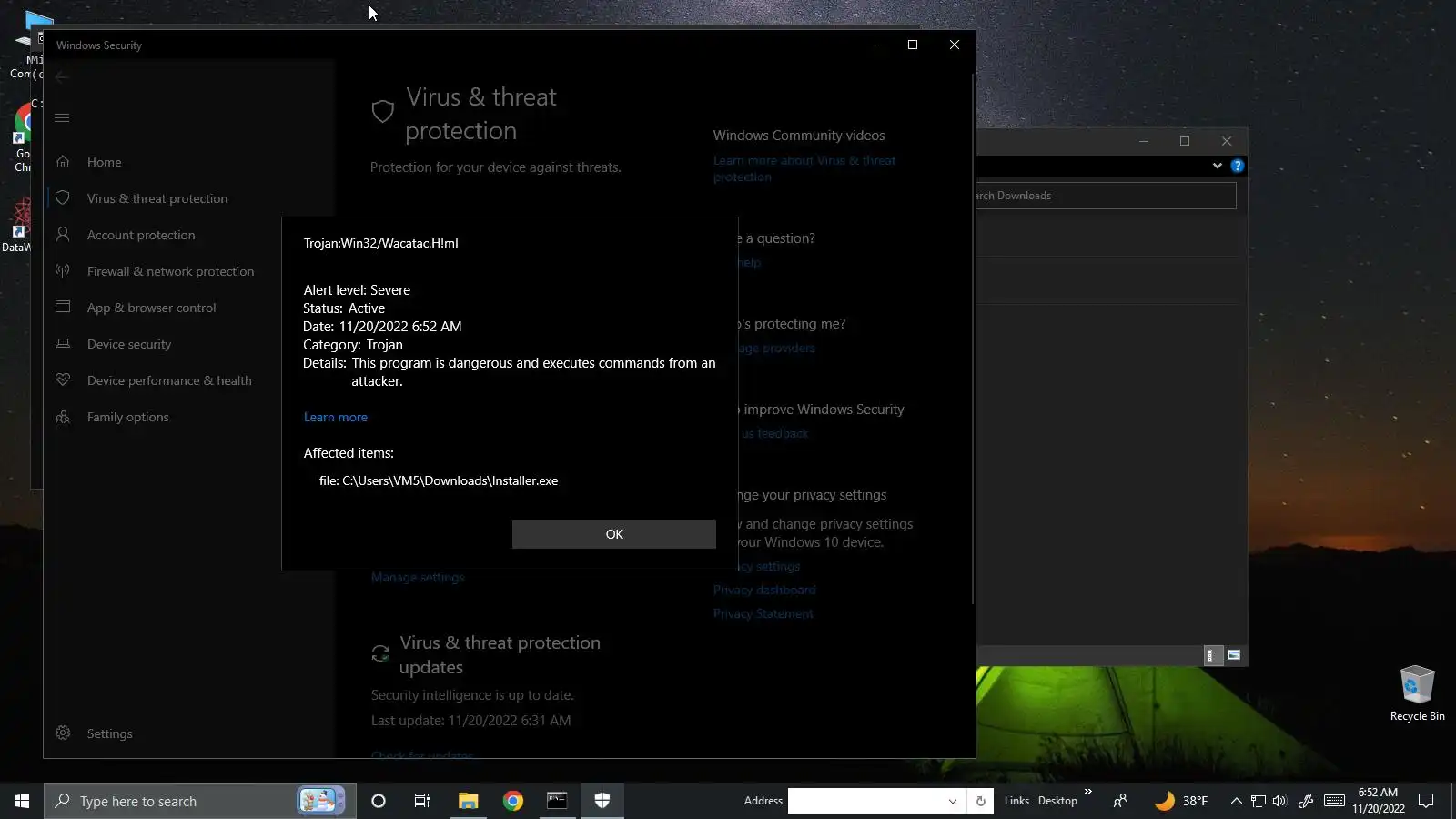This screenshot has width=1456, height=819.
Task: Open the network status tray icon
Action: pos(1259,801)
